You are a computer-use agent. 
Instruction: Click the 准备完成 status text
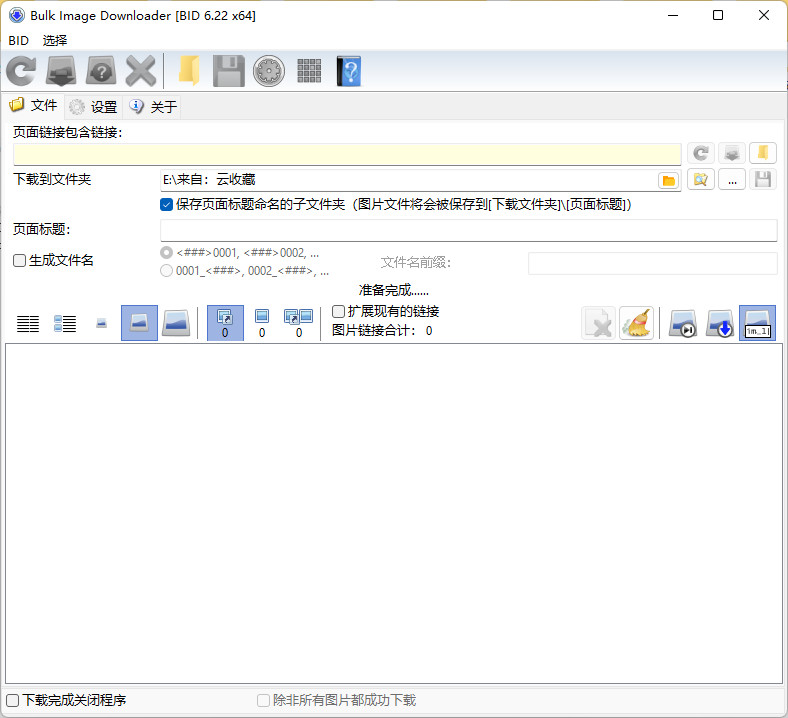click(394, 290)
